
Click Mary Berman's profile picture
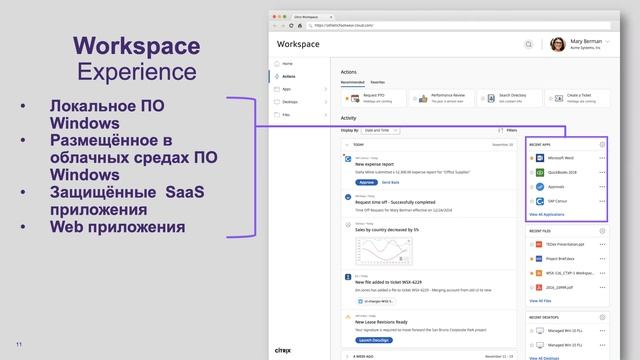tap(558, 44)
